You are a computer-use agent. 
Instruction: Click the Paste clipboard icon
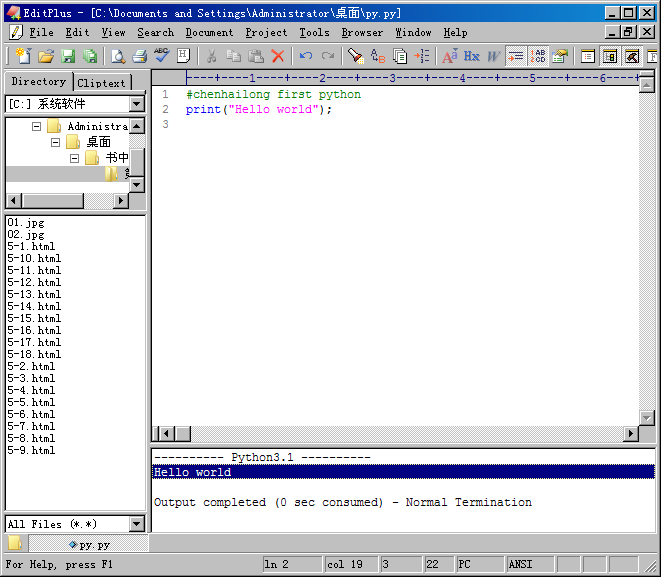255,56
